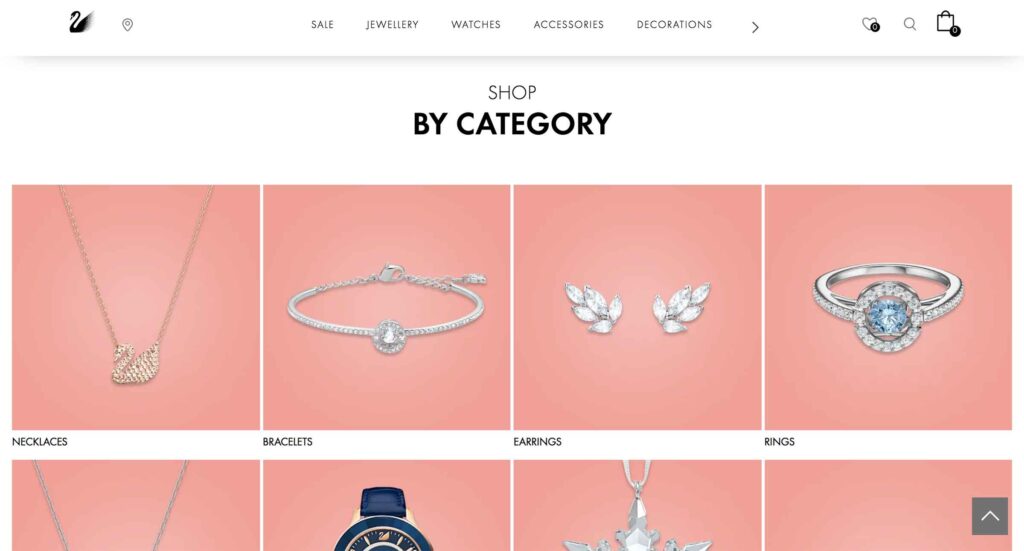Click the Swarovski swan logo
This screenshot has width=1024, height=551.
[x=82, y=22]
